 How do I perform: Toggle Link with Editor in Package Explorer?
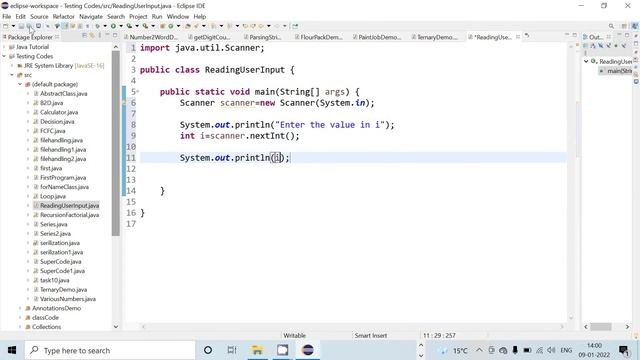click(92, 36)
